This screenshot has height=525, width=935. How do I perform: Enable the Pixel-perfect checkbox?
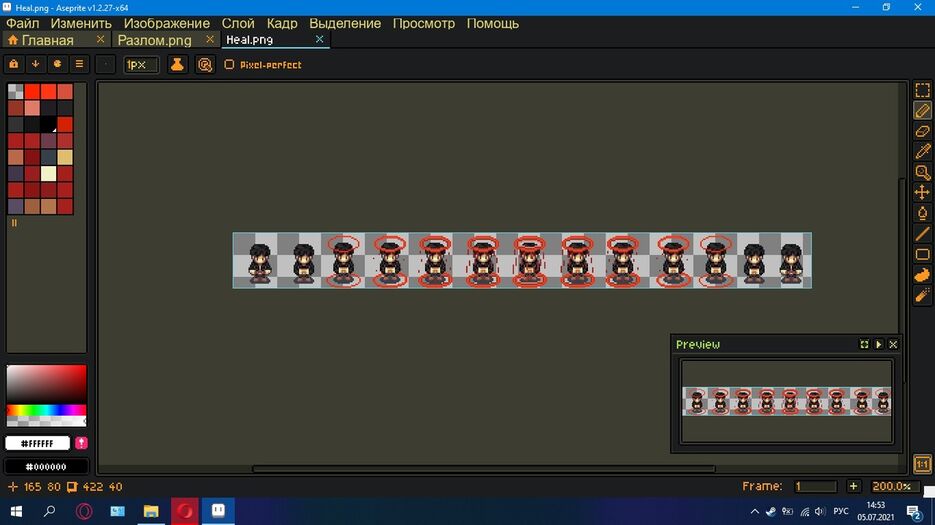click(229, 64)
